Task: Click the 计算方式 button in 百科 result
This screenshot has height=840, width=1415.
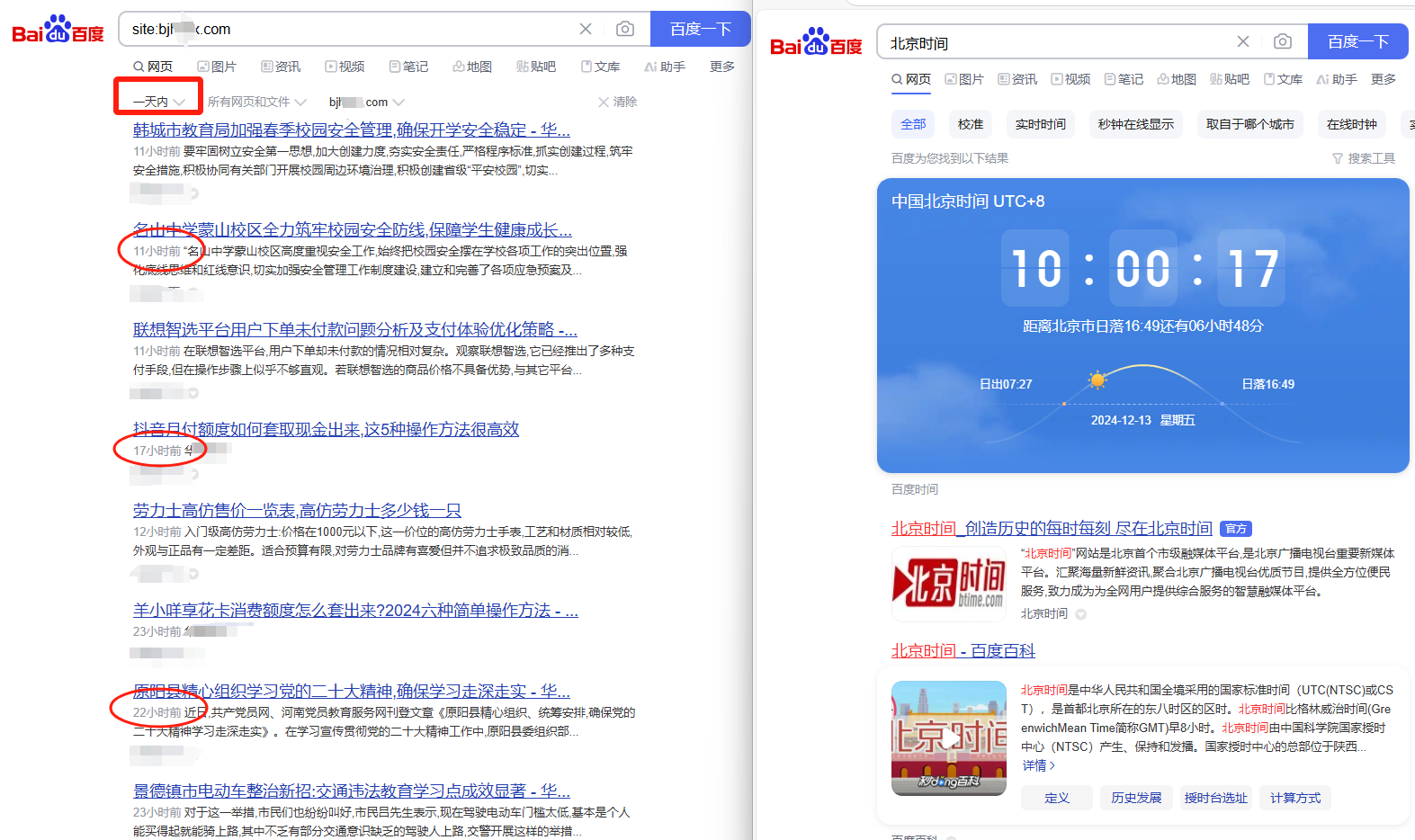Action: pyautogui.click(x=1295, y=798)
